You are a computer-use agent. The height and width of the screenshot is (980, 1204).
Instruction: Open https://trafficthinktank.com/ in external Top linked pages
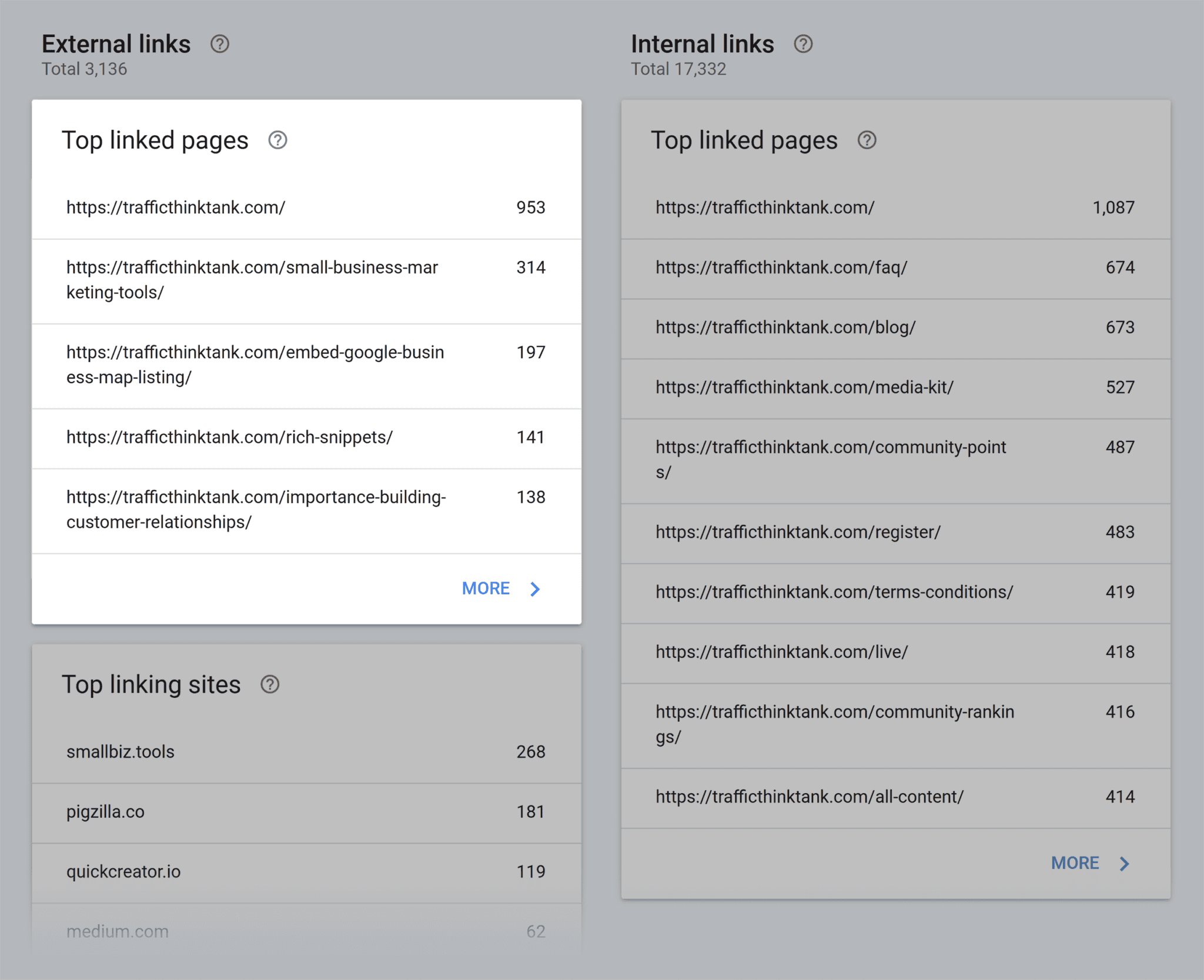coord(175,207)
